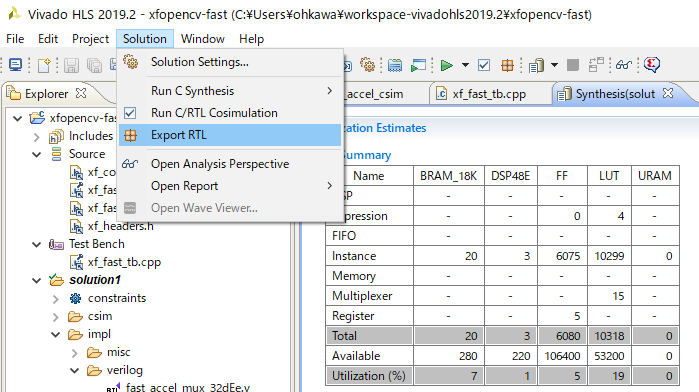
Task: Click the BRAM_18K column header
Action: tap(448, 176)
